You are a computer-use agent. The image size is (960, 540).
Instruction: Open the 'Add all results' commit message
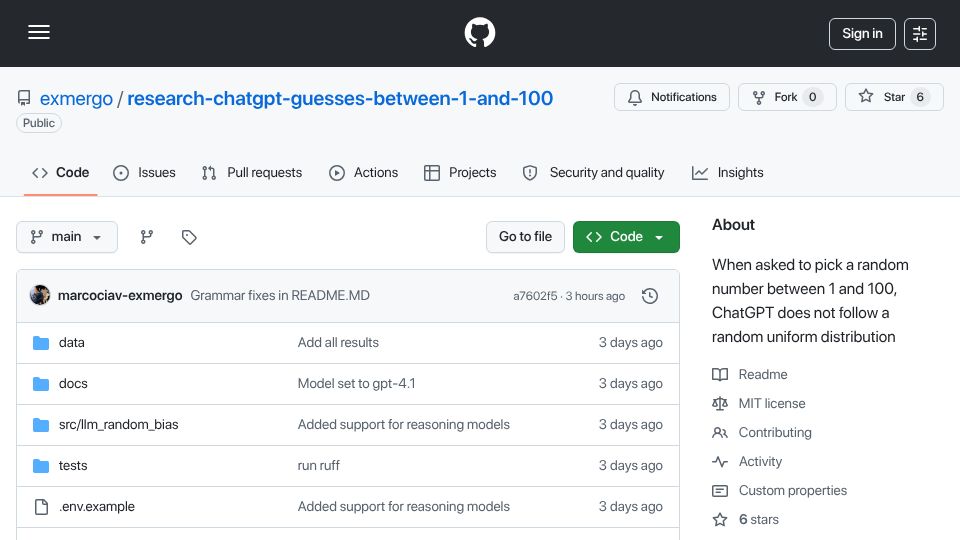[338, 343]
